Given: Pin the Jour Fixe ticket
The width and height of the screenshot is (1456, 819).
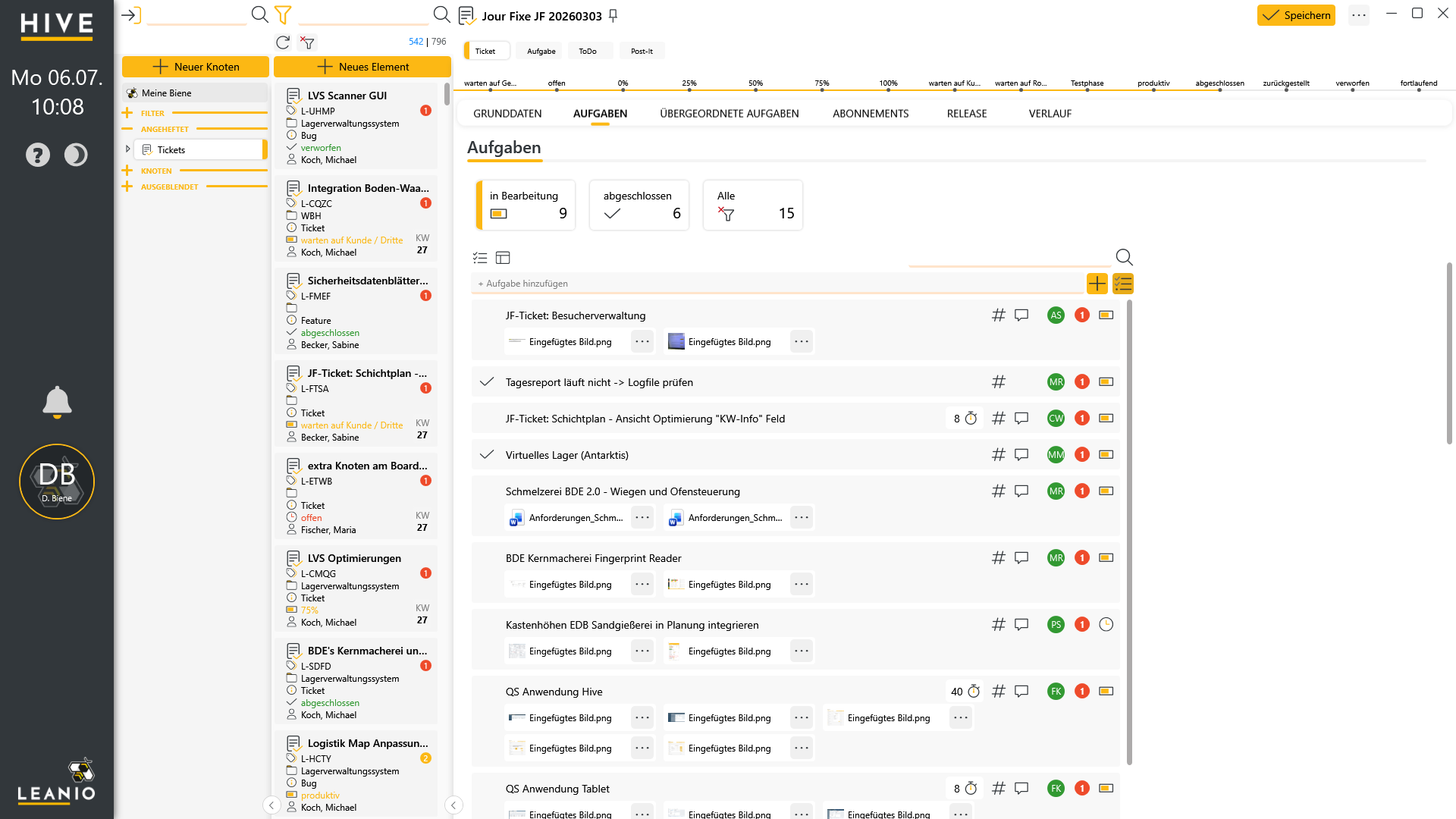Looking at the screenshot, I should [613, 16].
